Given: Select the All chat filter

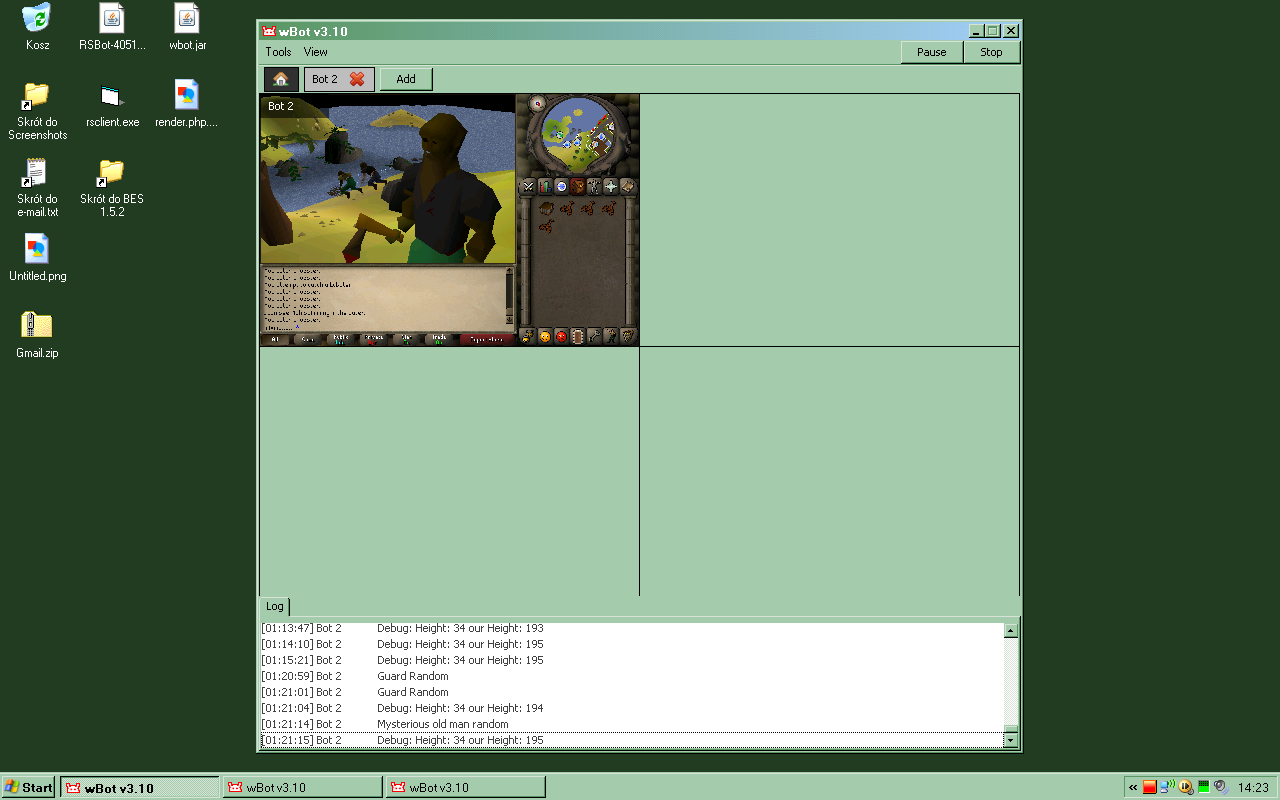Looking at the screenshot, I should 275,340.
